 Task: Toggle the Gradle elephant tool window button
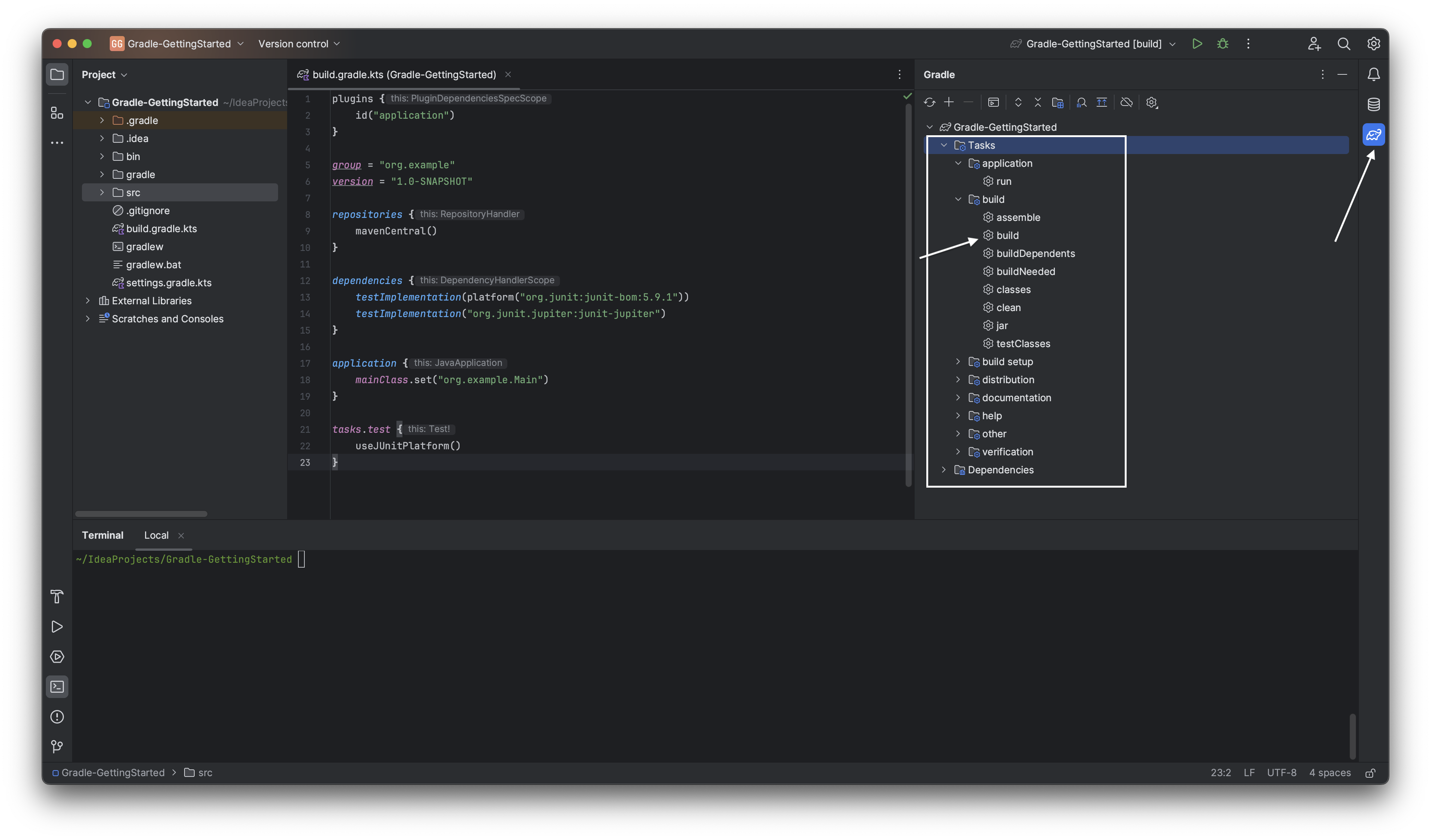(1373, 134)
